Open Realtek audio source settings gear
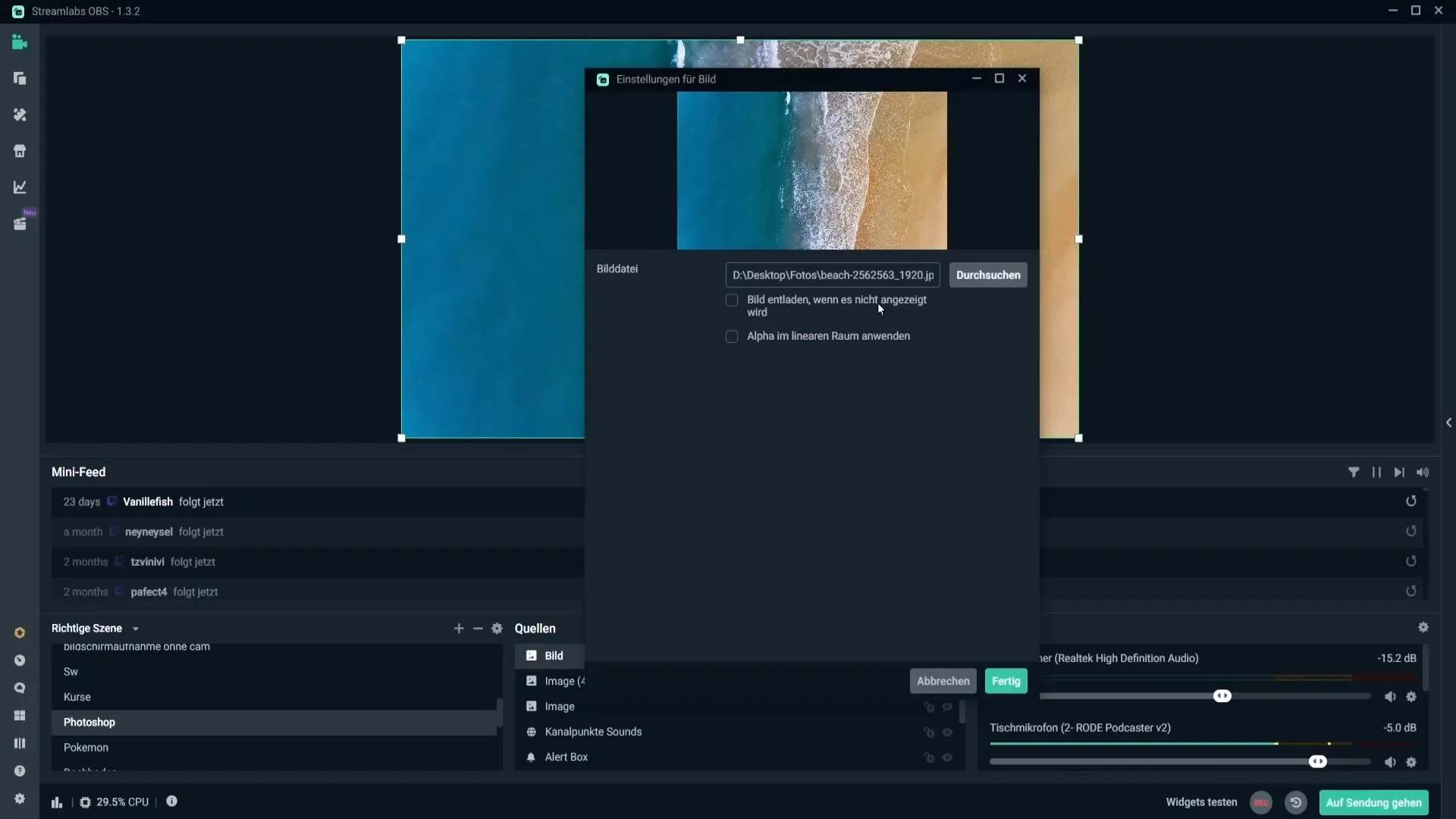Viewport: 1456px width, 819px height. tap(1411, 697)
